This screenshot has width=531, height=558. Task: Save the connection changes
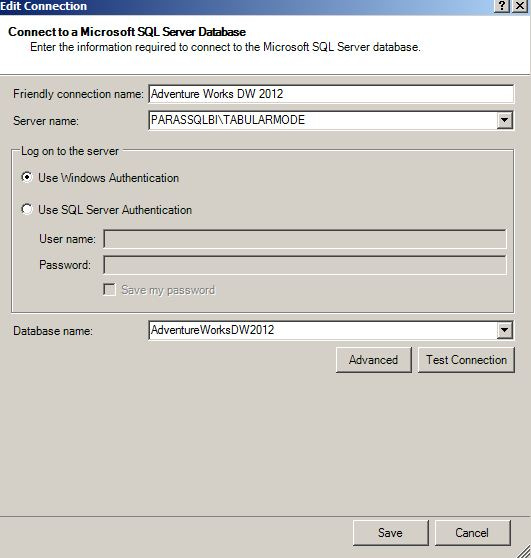(390, 533)
